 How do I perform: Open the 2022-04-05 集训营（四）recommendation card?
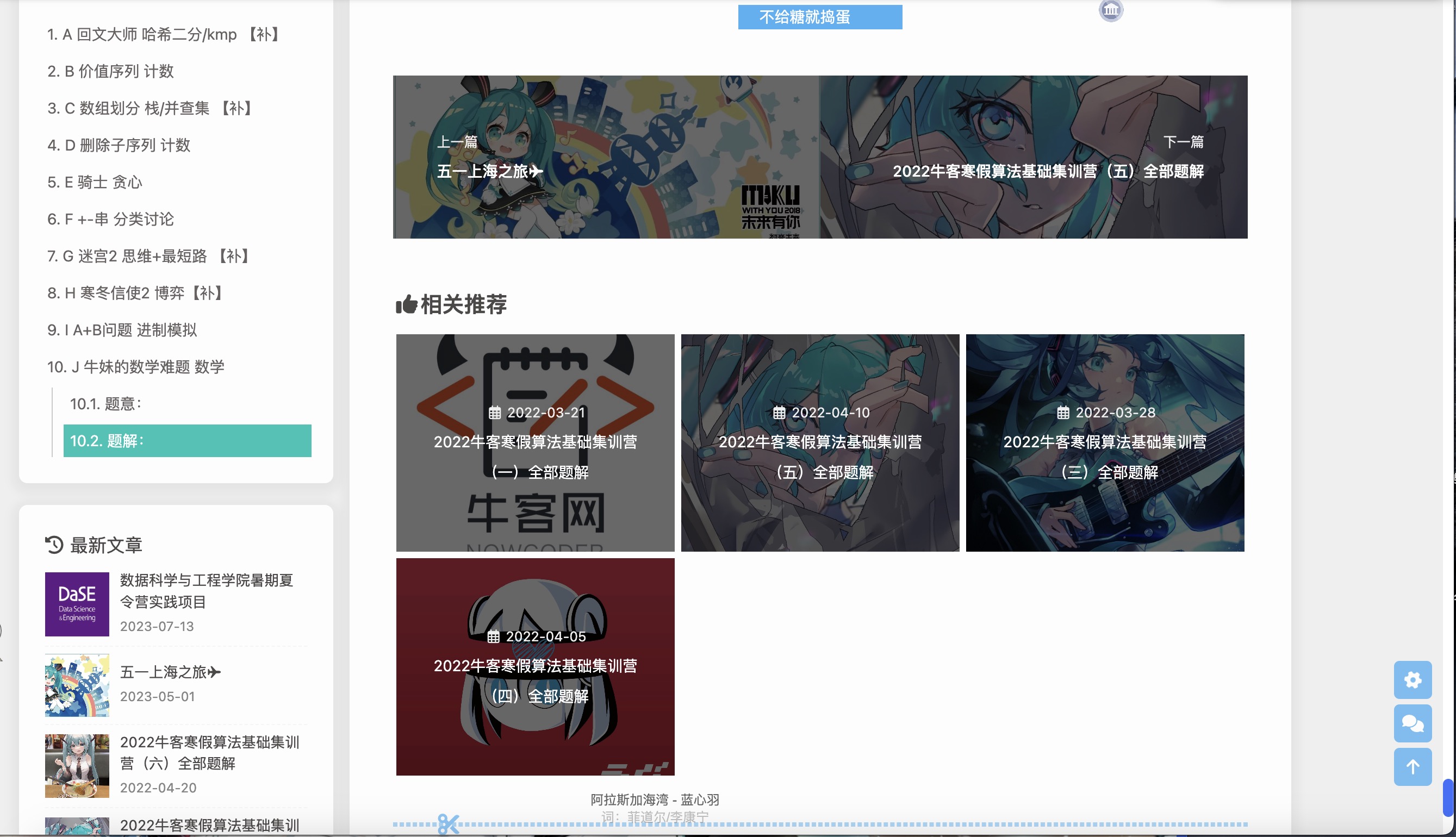point(535,667)
